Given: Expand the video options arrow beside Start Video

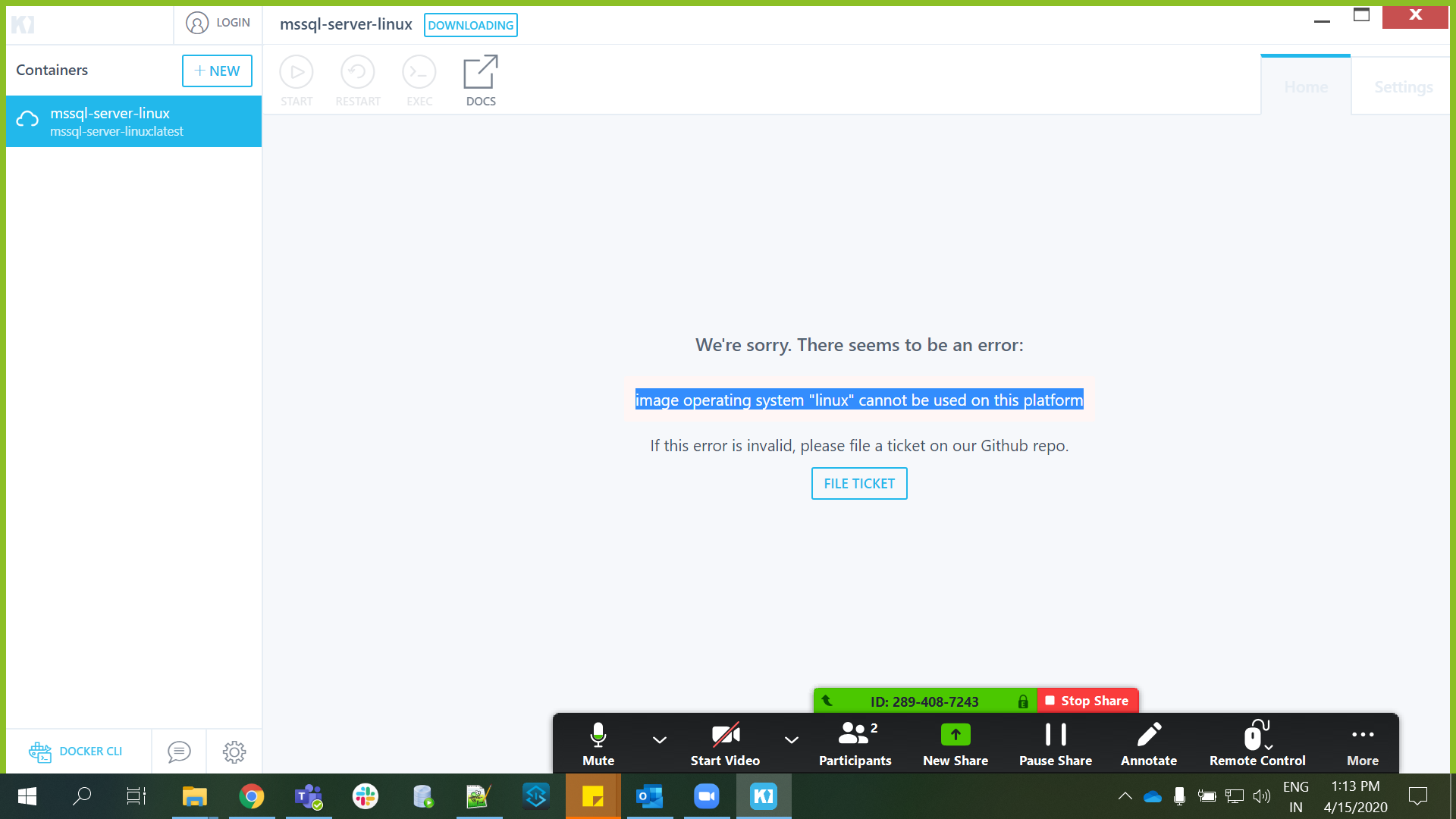Looking at the screenshot, I should pyautogui.click(x=791, y=739).
